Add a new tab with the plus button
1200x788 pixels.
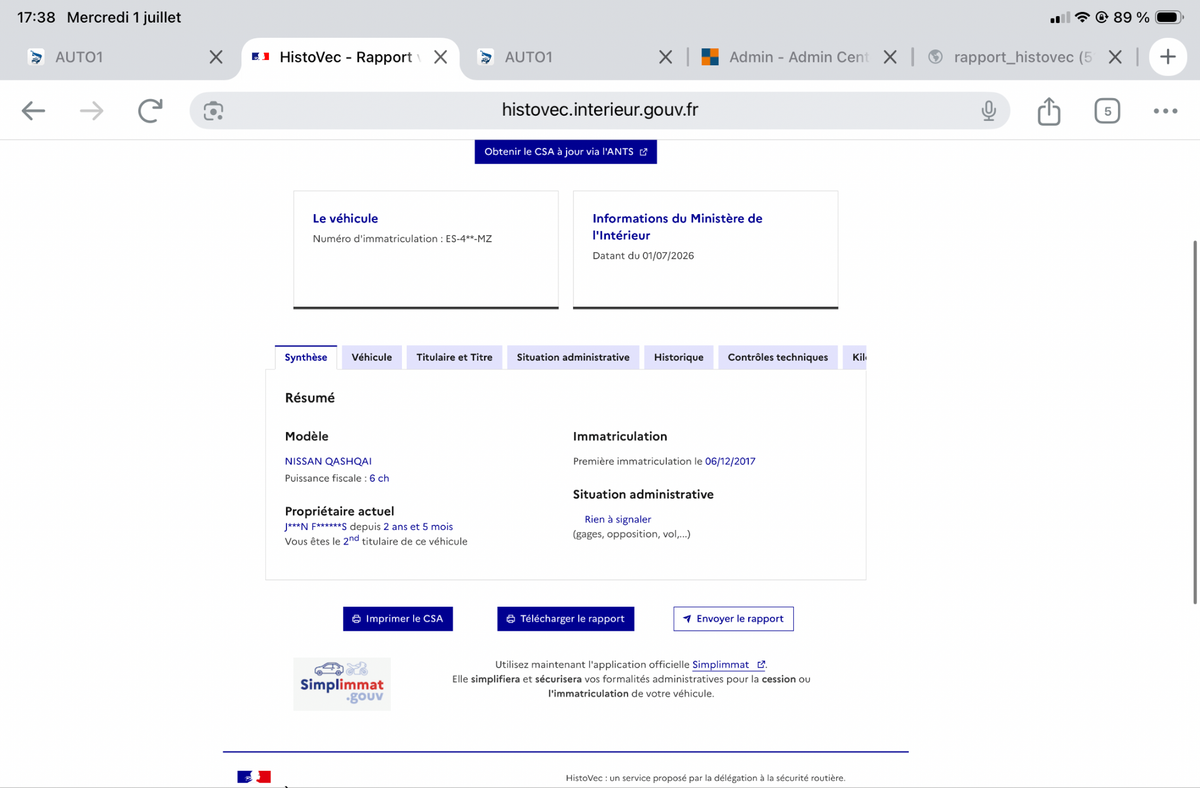coord(1167,57)
